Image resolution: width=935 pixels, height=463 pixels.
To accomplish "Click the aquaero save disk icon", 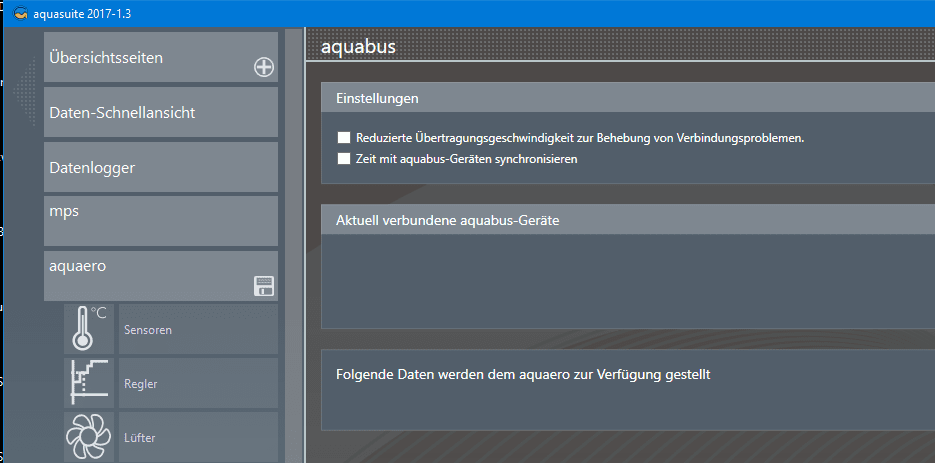I will pyautogui.click(x=264, y=286).
